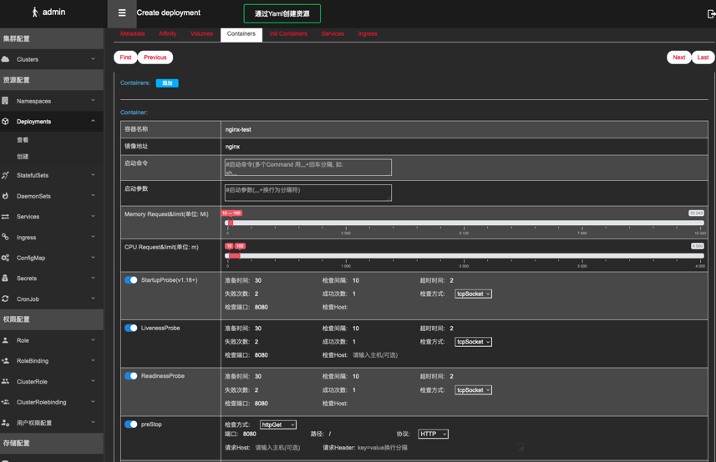
Task: Disable the preStop switch
Action: pyautogui.click(x=131, y=424)
